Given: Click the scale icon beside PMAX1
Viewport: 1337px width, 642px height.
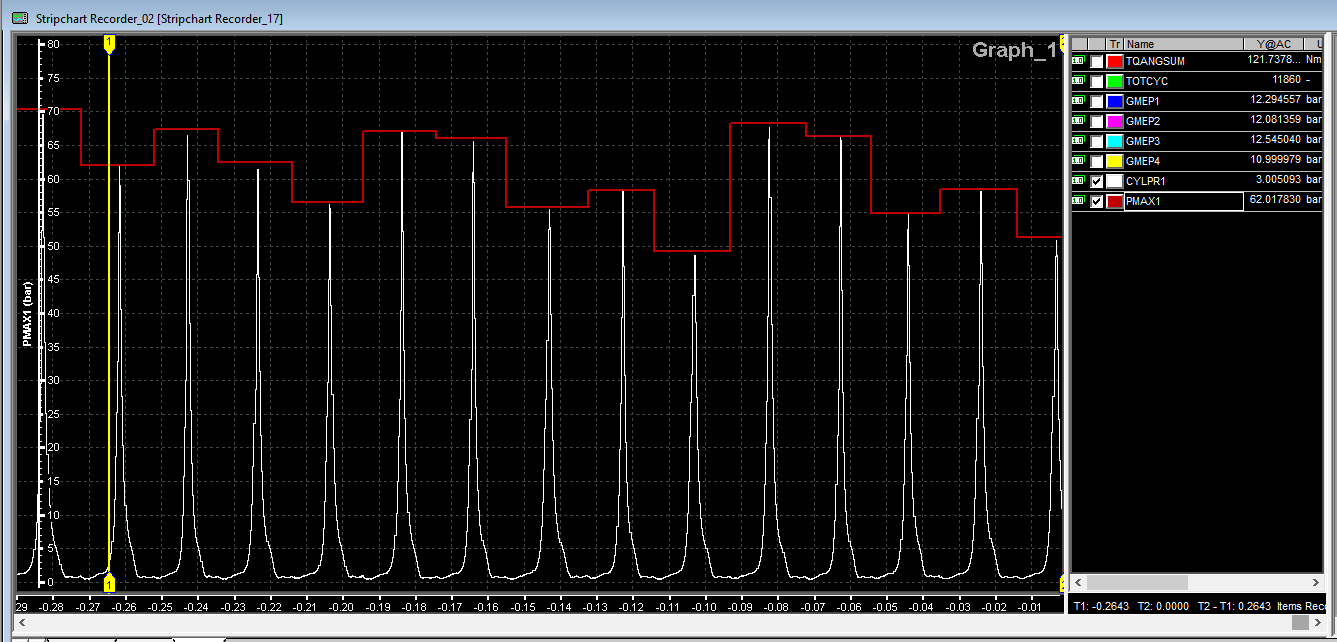Looking at the screenshot, I should (x=1078, y=201).
